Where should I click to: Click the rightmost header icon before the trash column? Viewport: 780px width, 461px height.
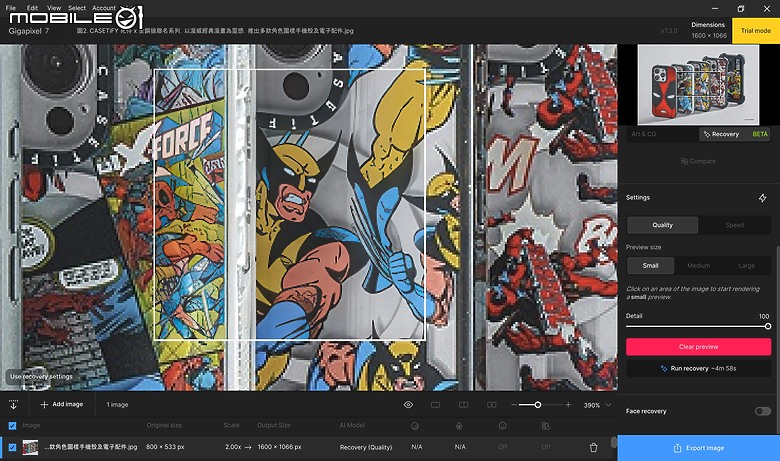click(x=546, y=426)
